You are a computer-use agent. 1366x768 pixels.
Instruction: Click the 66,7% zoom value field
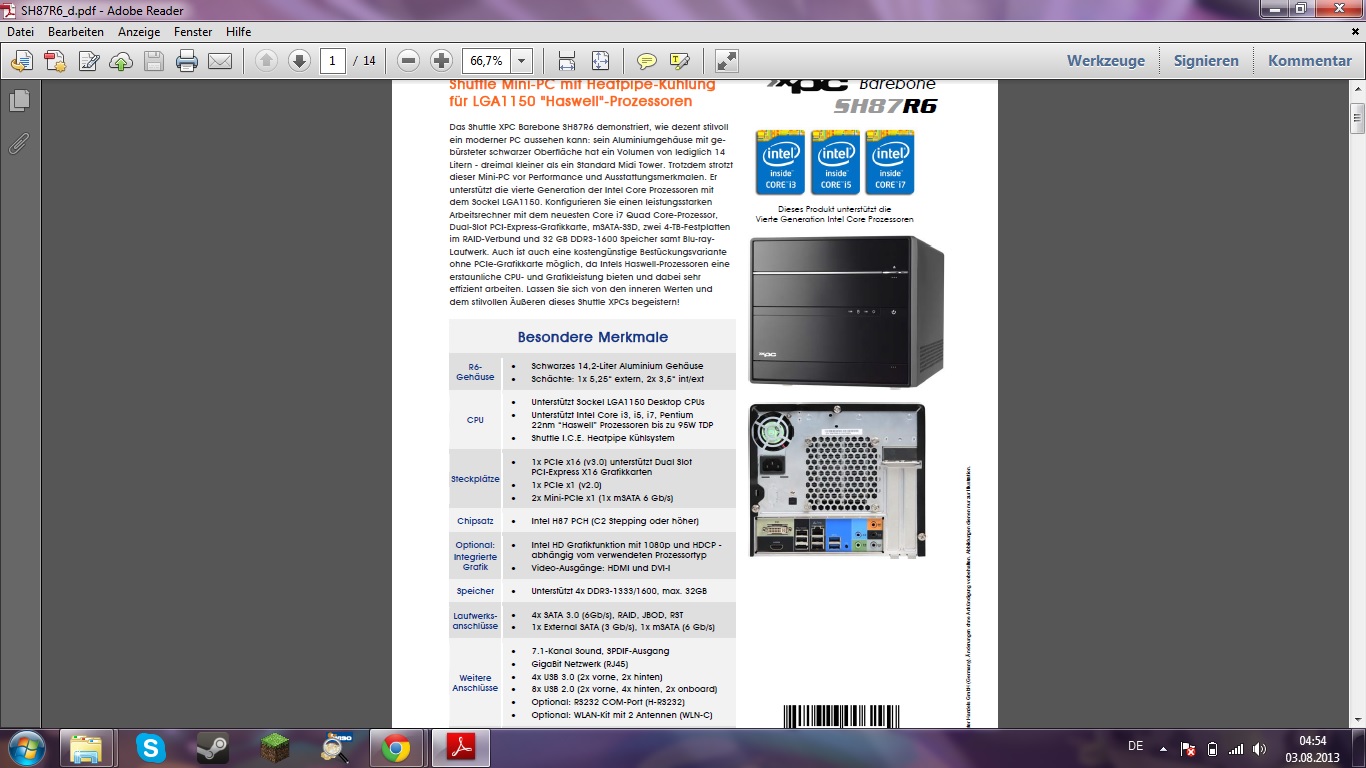coord(486,61)
